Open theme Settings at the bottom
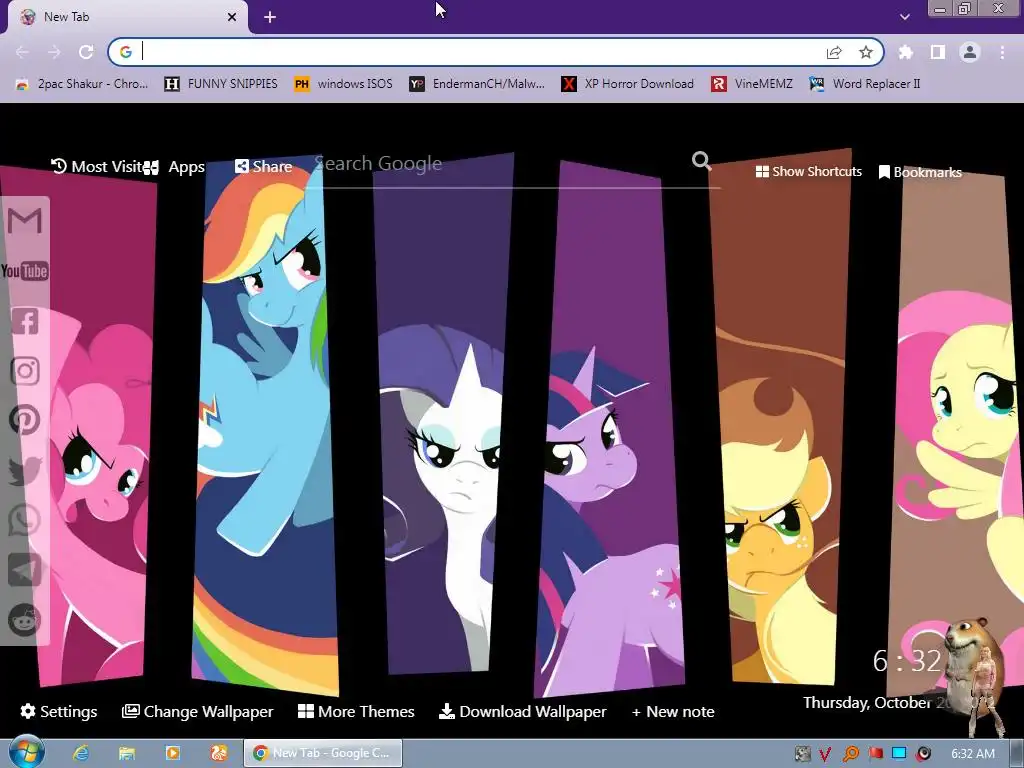The height and width of the screenshot is (768, 1024). tap(59, 711)
